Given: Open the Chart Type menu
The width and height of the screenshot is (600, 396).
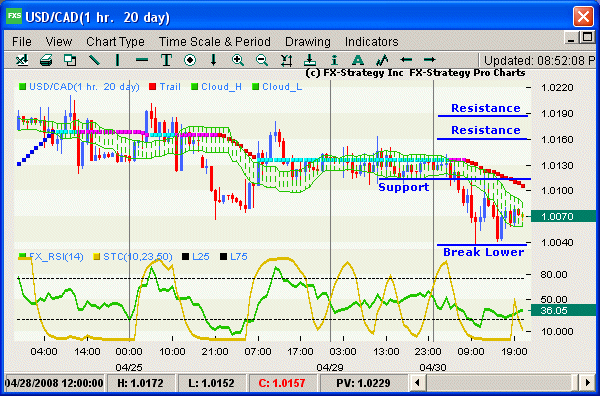Looking at the screenshot, I should [115, 41].
